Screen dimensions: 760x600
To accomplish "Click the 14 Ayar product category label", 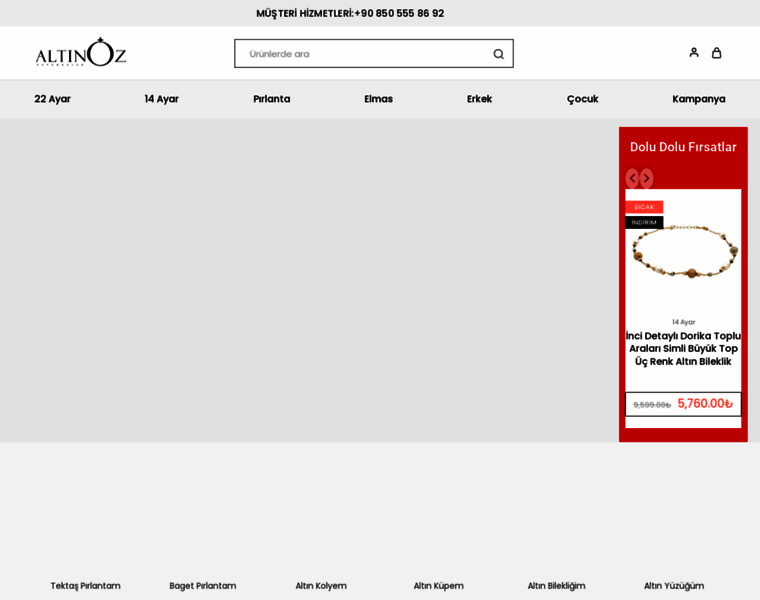I will (x=683, y=322).
